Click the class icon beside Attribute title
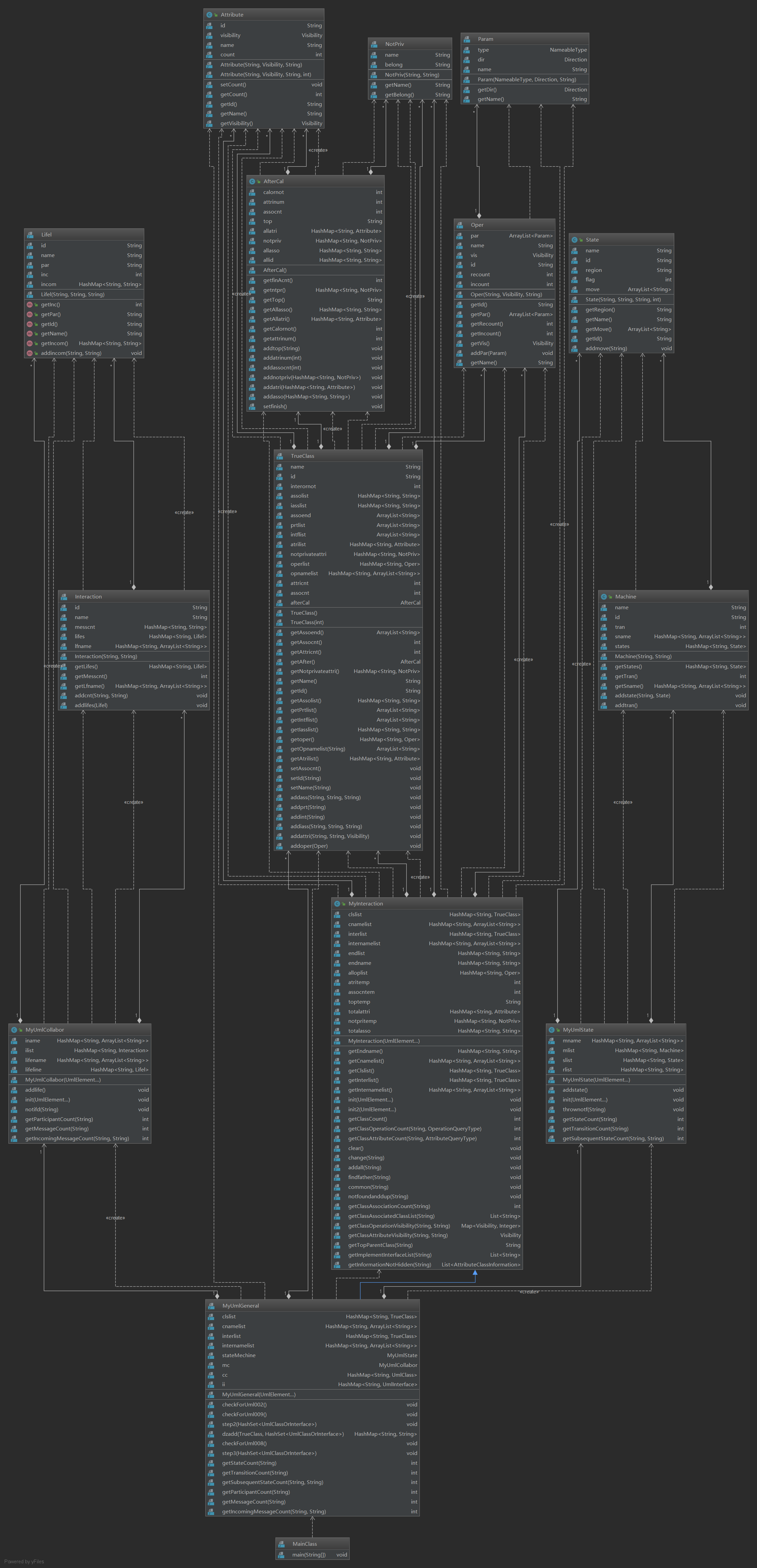 pos(209,15)
